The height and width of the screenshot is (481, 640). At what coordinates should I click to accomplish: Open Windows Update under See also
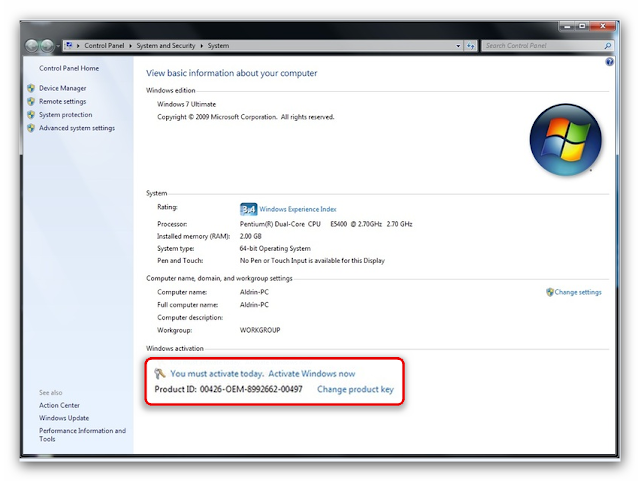(64, 418)
